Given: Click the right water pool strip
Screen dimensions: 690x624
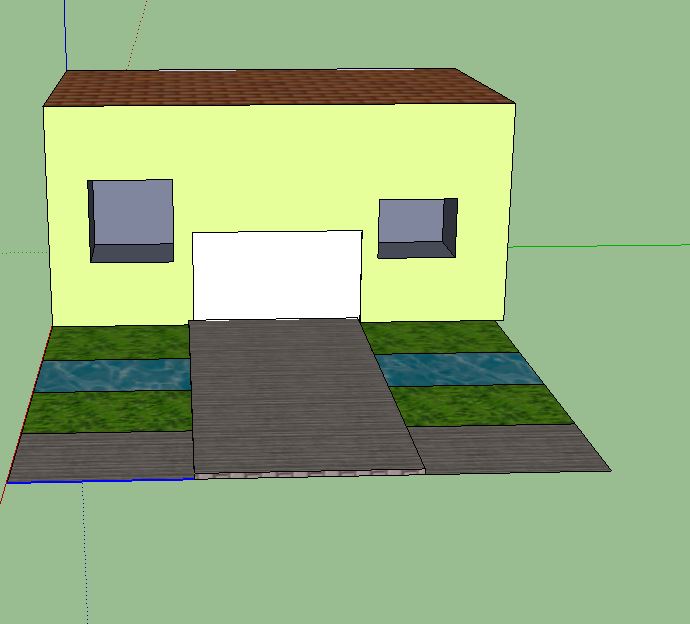Looking at the screenshot, I should [458, 369].
